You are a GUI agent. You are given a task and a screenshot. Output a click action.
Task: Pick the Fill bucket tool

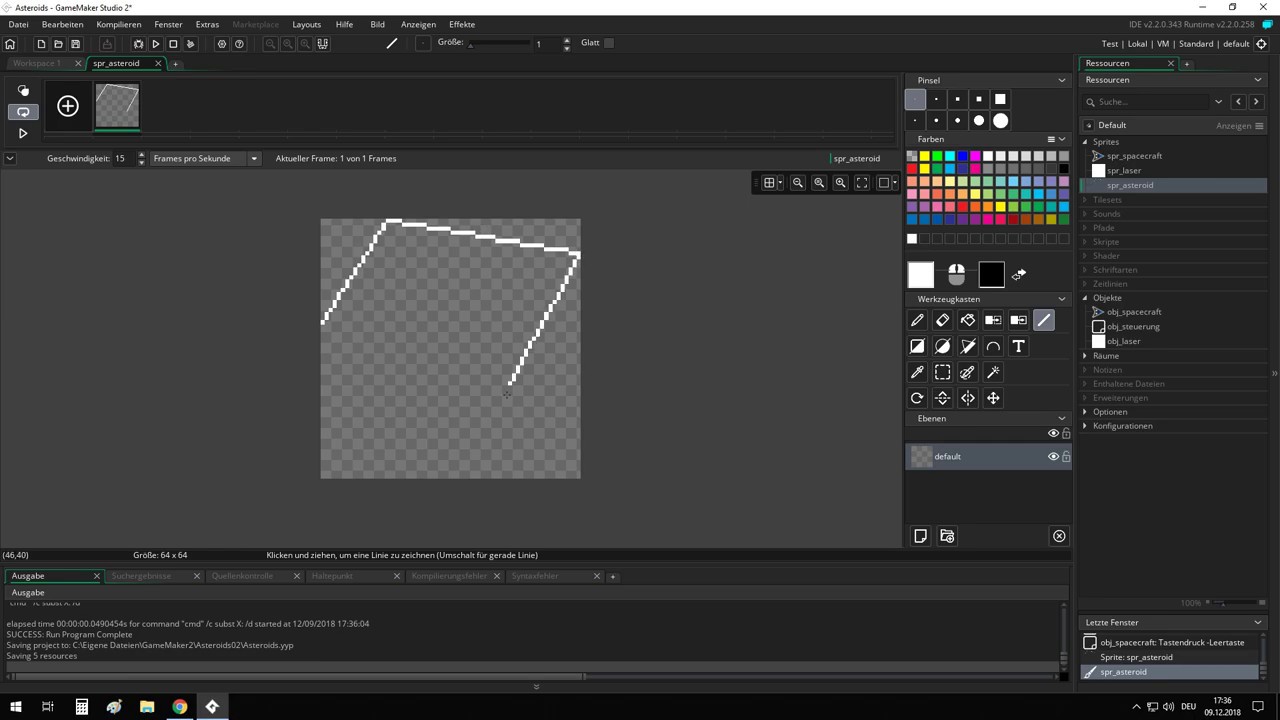click(x=967, y=320)
